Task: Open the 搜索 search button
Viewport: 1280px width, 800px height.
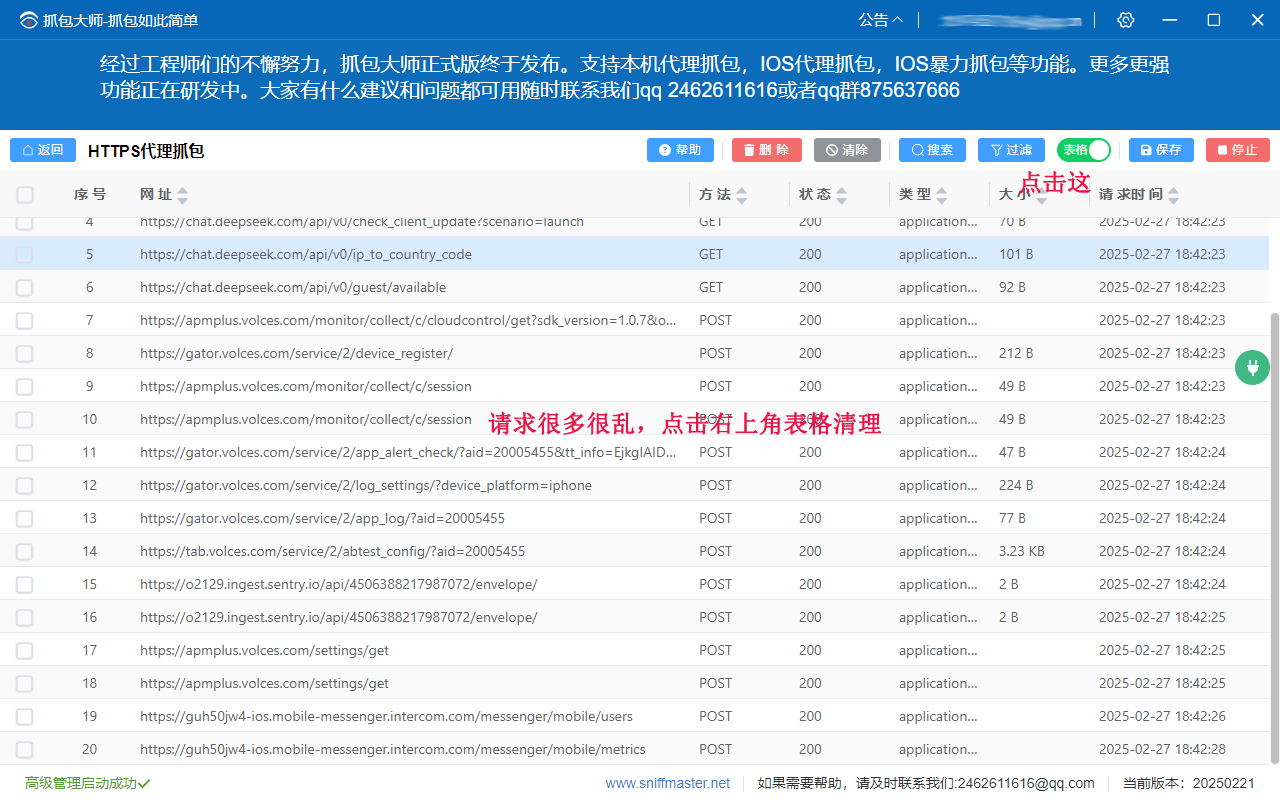Action: 932,150
